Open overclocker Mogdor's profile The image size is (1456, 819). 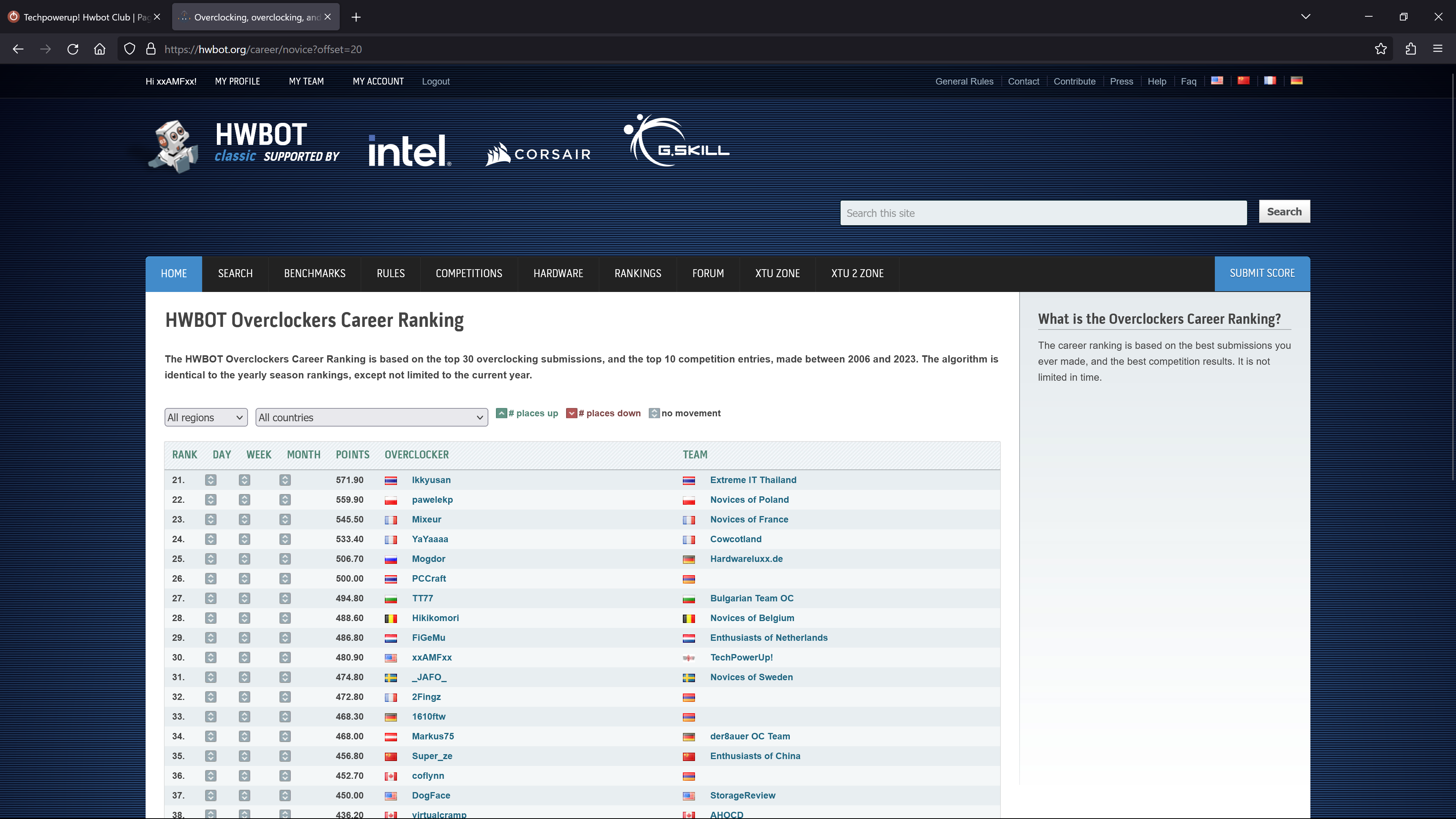click(x=428, y=559)
